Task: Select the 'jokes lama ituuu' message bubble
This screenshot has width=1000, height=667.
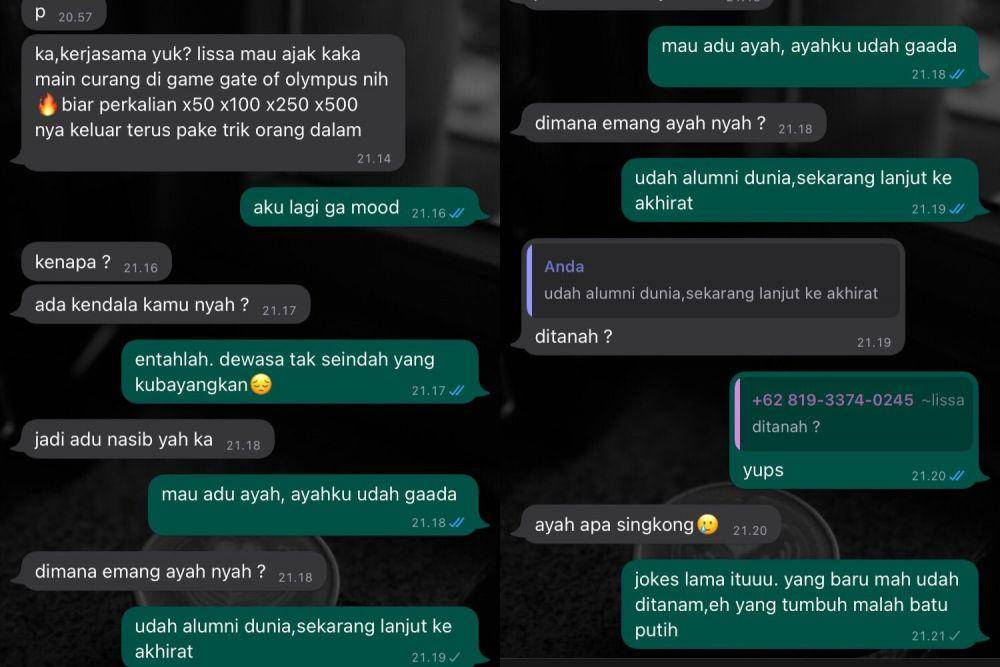Action: [x=800, y=604]
